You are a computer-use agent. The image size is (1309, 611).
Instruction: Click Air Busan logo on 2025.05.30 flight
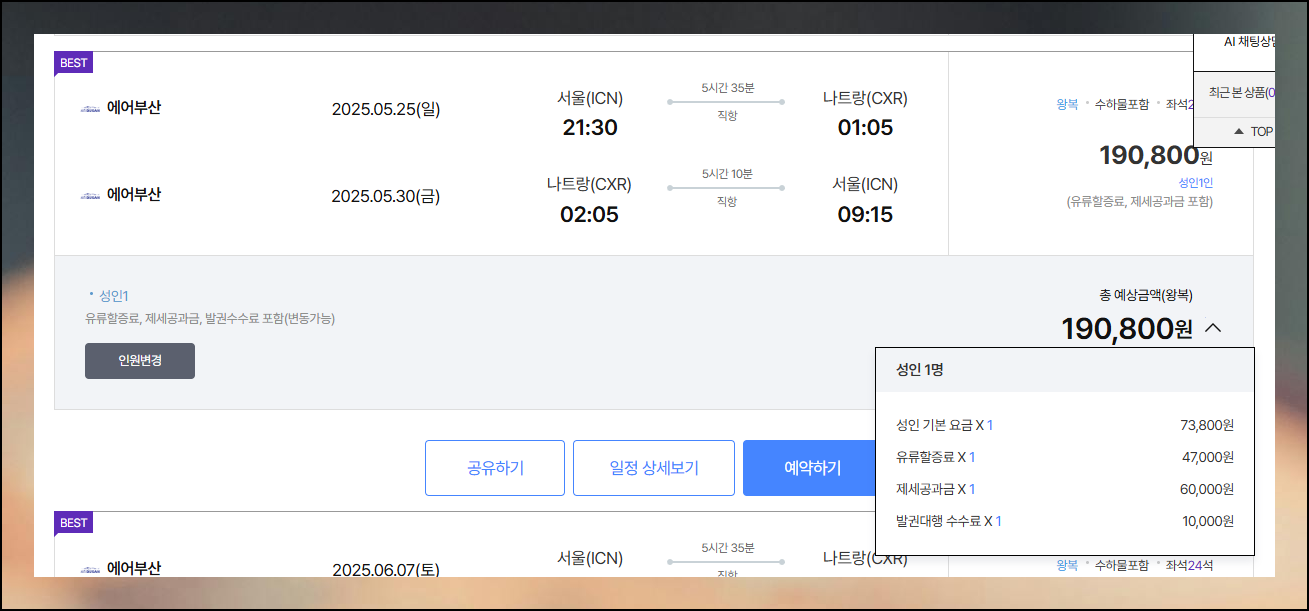92,195
